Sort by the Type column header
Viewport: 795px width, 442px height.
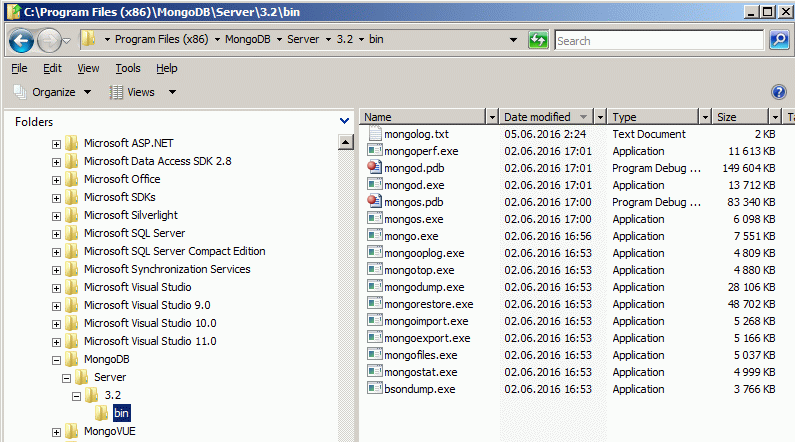(x=654, y=117)
